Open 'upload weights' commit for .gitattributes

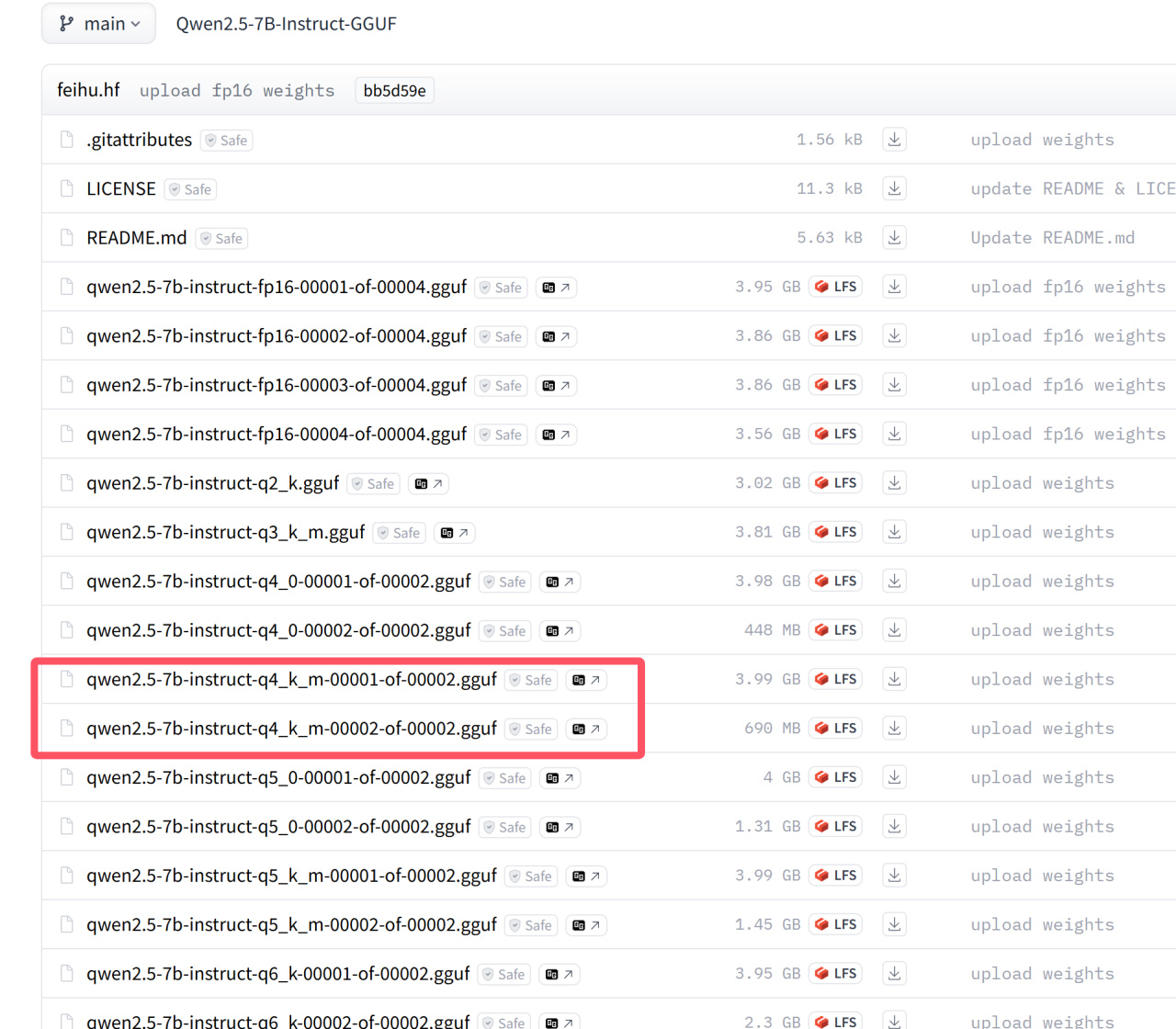coord(1042,140)
